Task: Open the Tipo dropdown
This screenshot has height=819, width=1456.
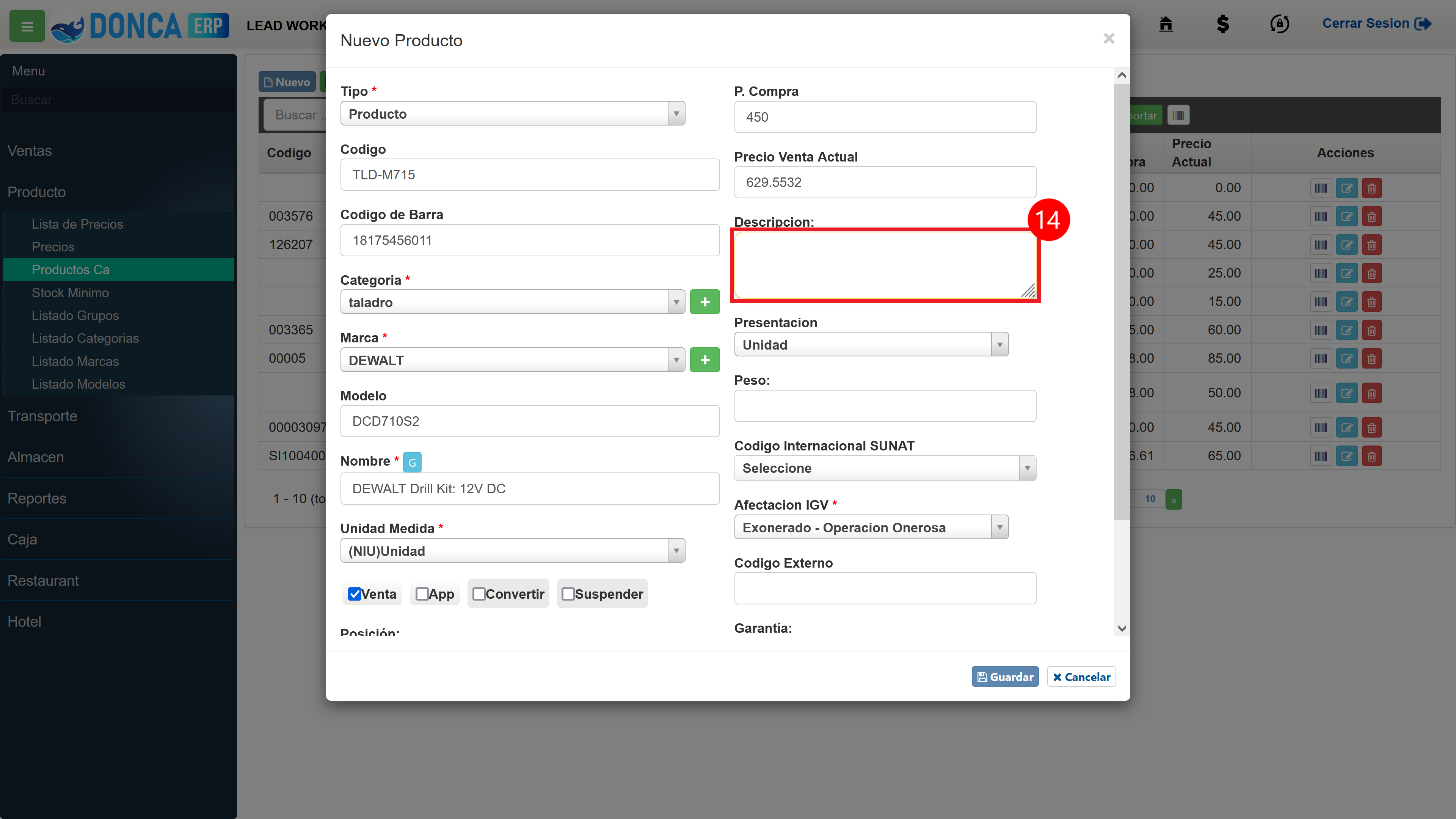Action: pos(513,114)
